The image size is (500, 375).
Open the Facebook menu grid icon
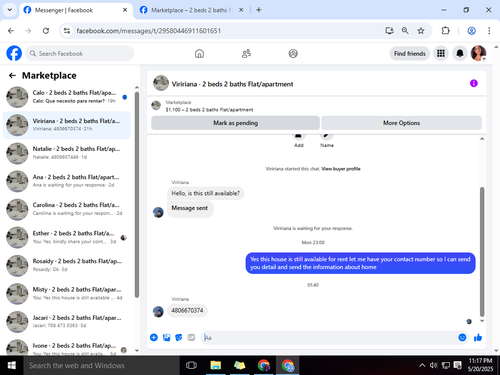click(441, 53)
